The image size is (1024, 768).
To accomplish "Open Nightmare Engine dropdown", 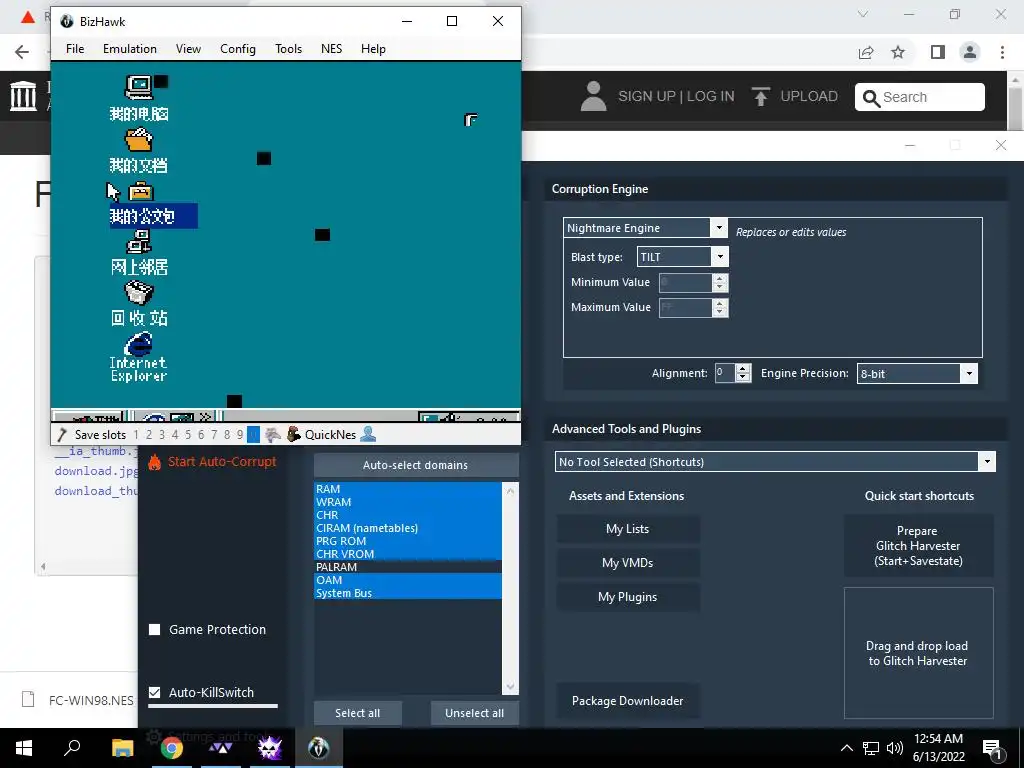I will 645,228.
